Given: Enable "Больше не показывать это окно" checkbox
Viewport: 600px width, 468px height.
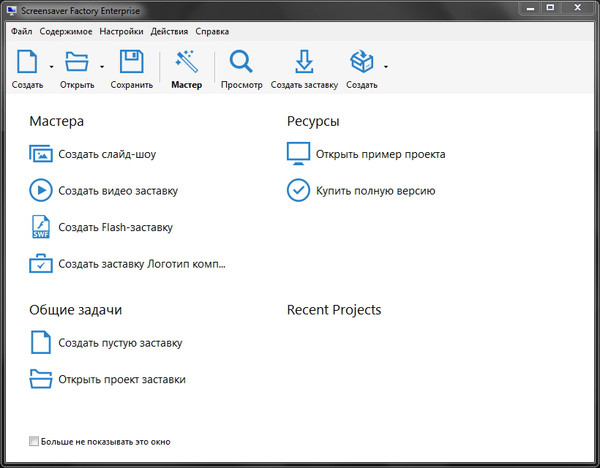Looking at the screenshot, I should pyautogui.click(x=35, y=441).
